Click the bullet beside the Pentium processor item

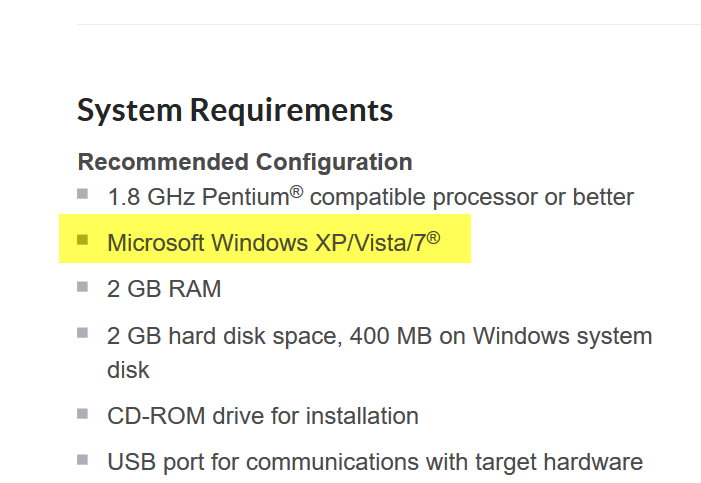[x=82, y=194]
